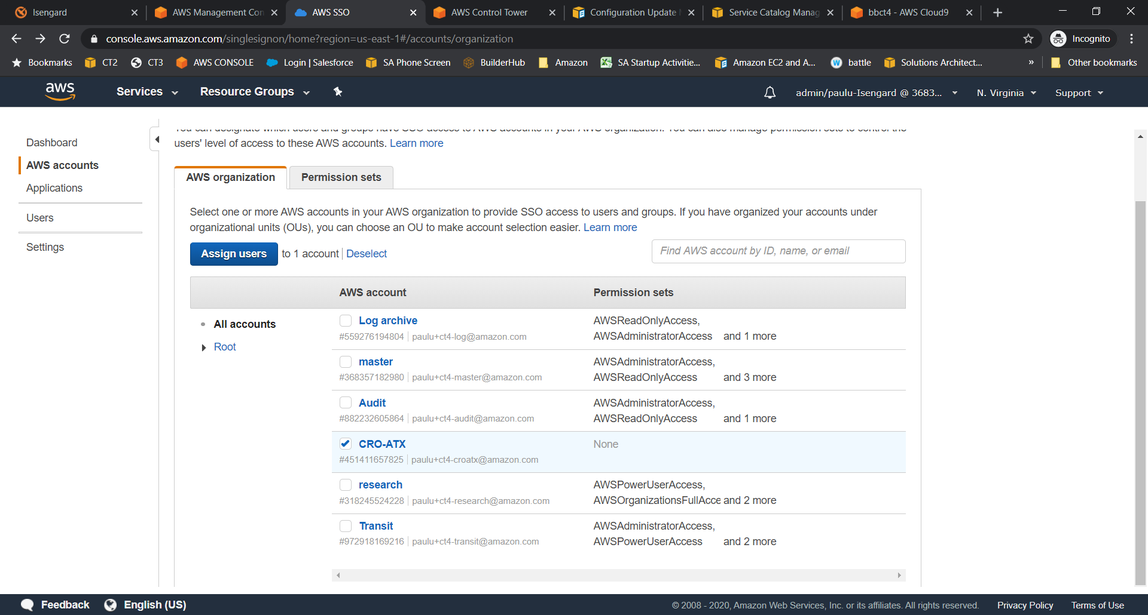Screen dimensions: 1148x615
Task: Open the admin account dropdown
Action: 876,92
